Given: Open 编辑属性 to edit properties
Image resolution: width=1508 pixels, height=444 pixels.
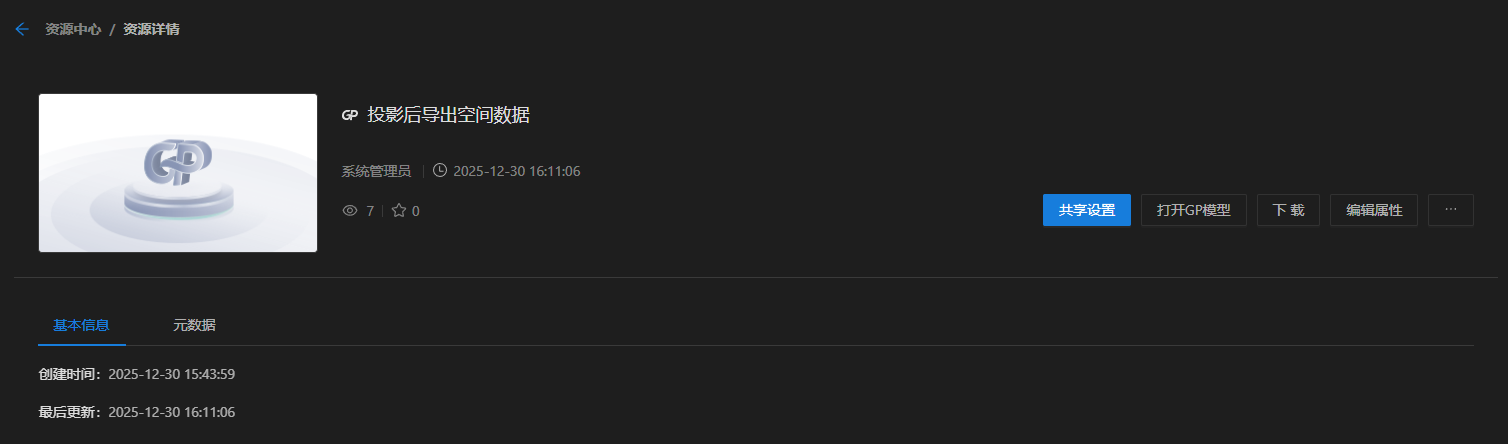Looking at the screenshot, I should (x=1373, y=210).
